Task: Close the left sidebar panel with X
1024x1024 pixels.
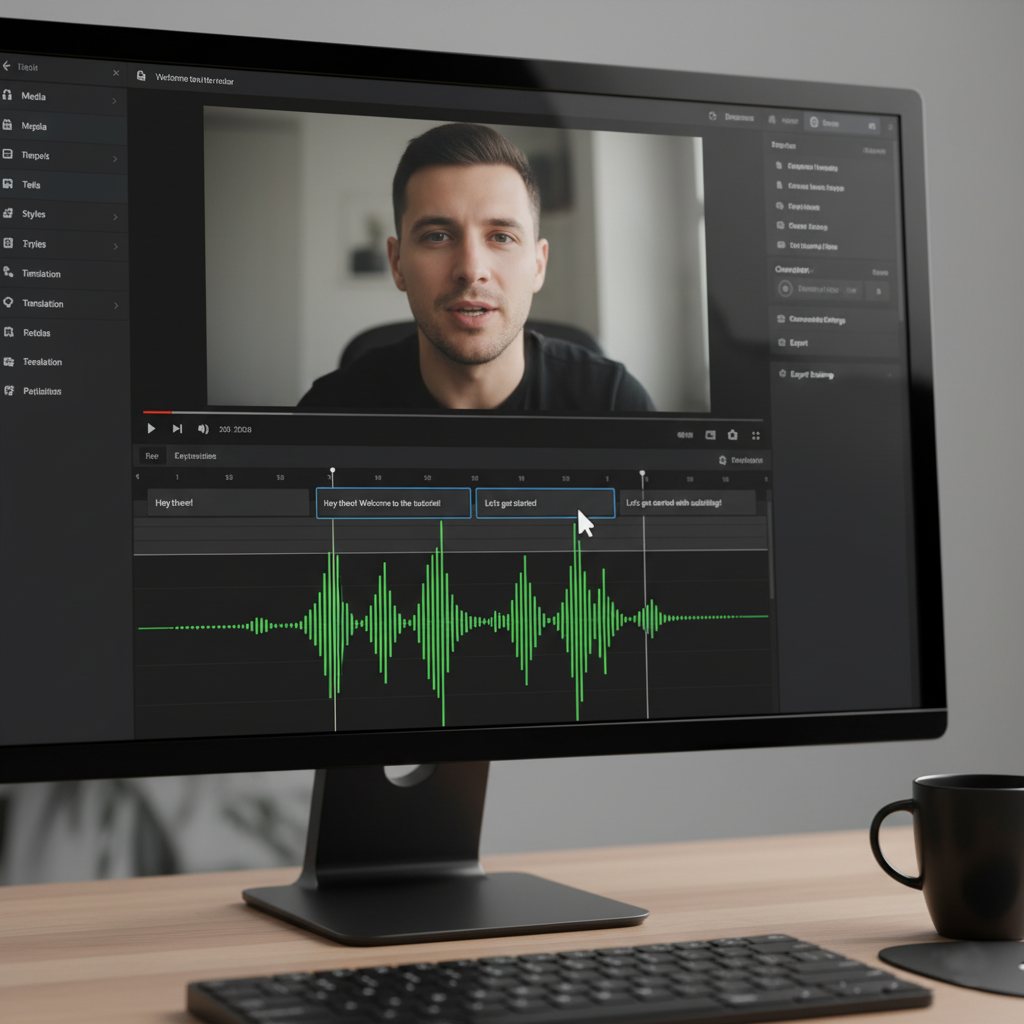Action: tap(115, 73)
